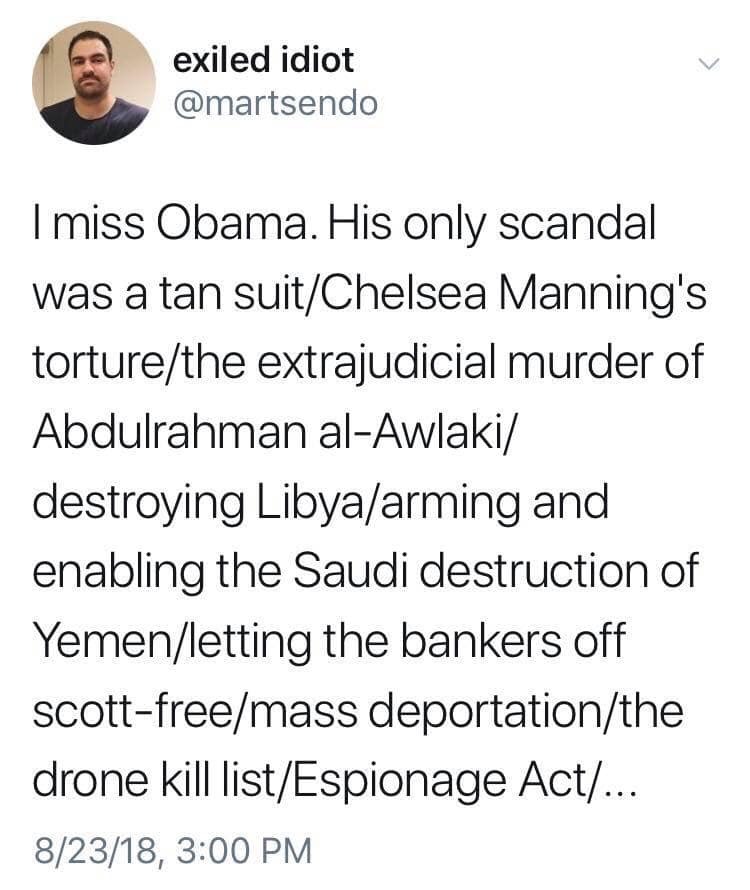Image resolution: width=750 pixels, height=890 pixels.
Task: Click the word Saudi in the tweet
Action: (350, 571)
